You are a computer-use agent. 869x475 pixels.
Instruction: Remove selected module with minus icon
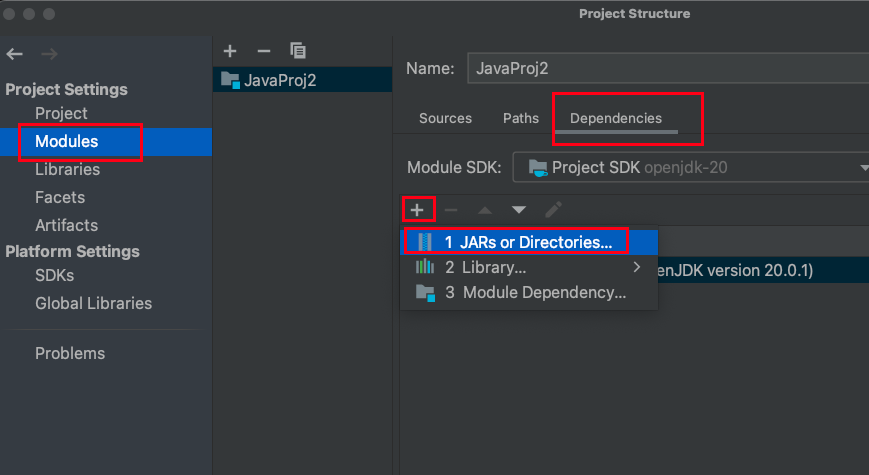(x=264, y=51)
